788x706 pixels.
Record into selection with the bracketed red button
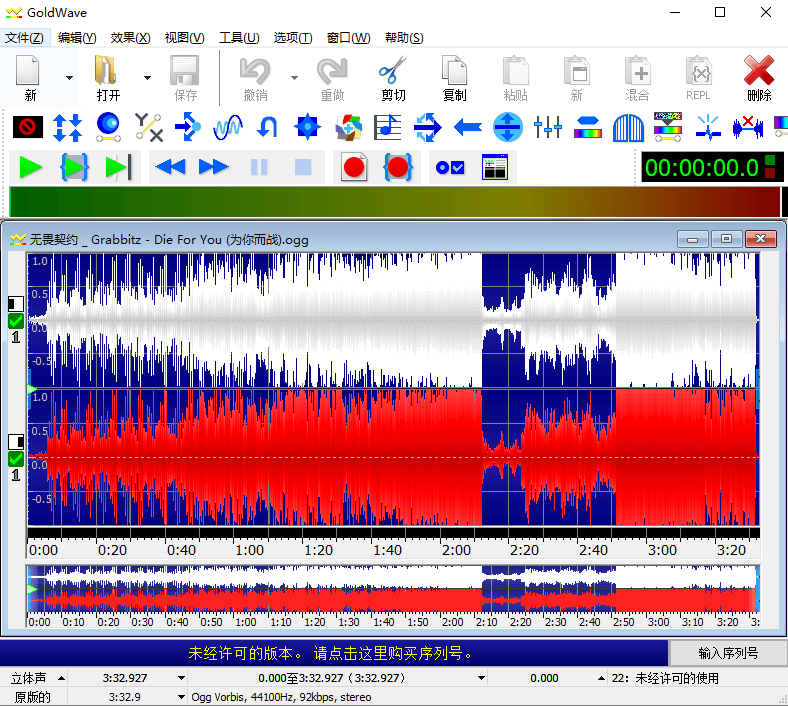[x=398, y=167]
